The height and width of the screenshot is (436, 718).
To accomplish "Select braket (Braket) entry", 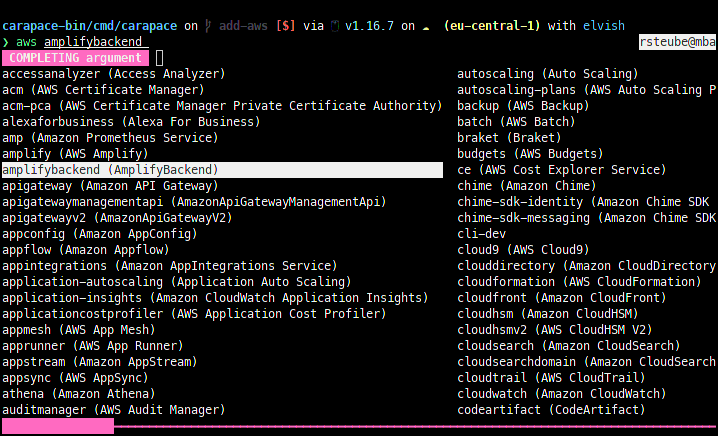I will 509,138.
